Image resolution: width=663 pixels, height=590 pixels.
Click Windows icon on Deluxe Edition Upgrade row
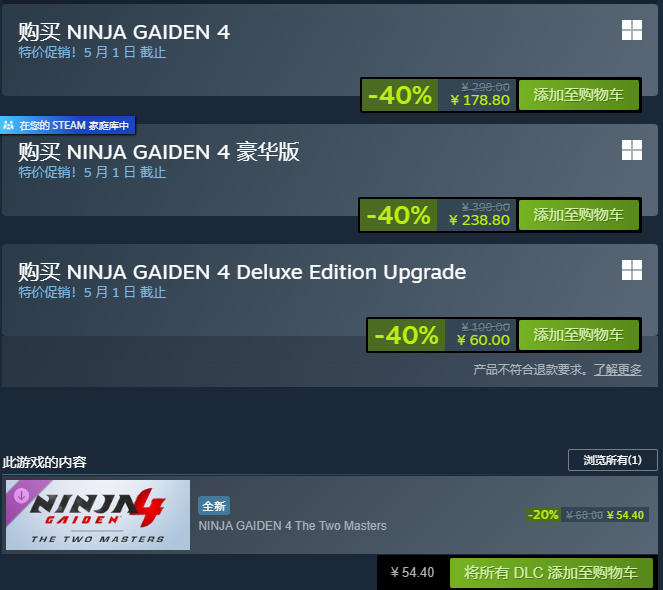[632, 270]
